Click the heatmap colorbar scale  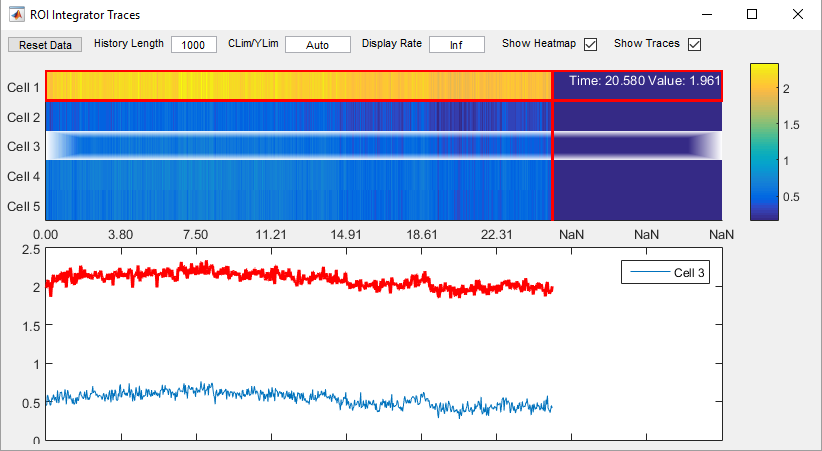pyautogui.click(x=764, y=140)
